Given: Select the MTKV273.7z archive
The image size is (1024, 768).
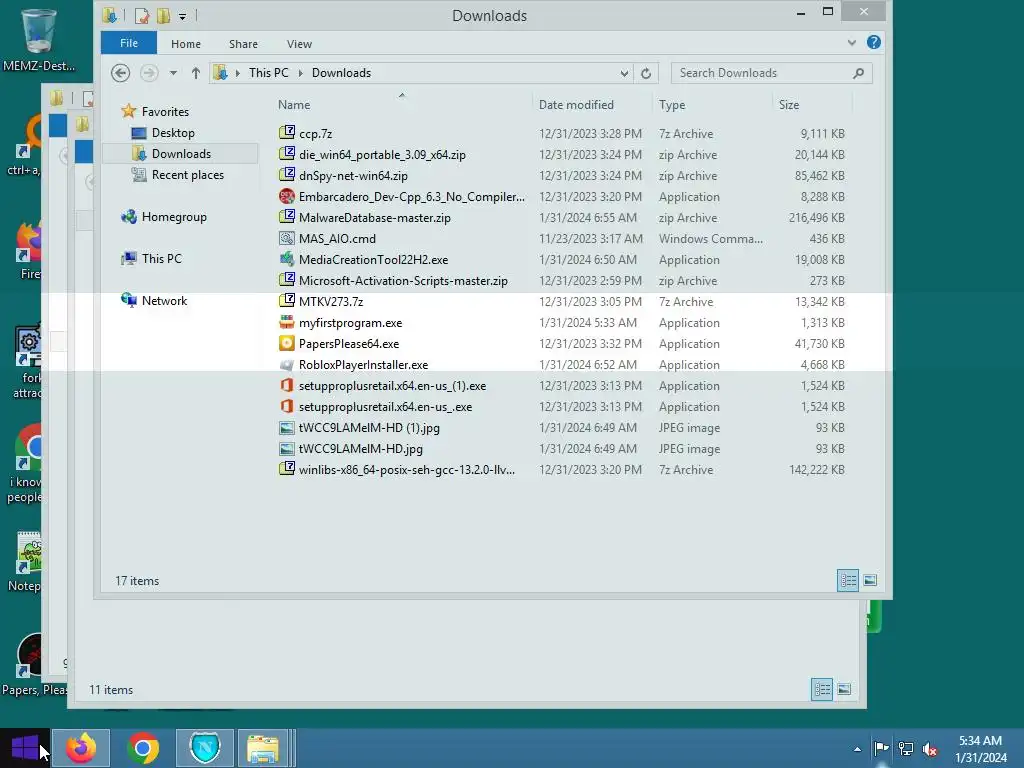Looking at the screenshot, I should coord(330,302).
